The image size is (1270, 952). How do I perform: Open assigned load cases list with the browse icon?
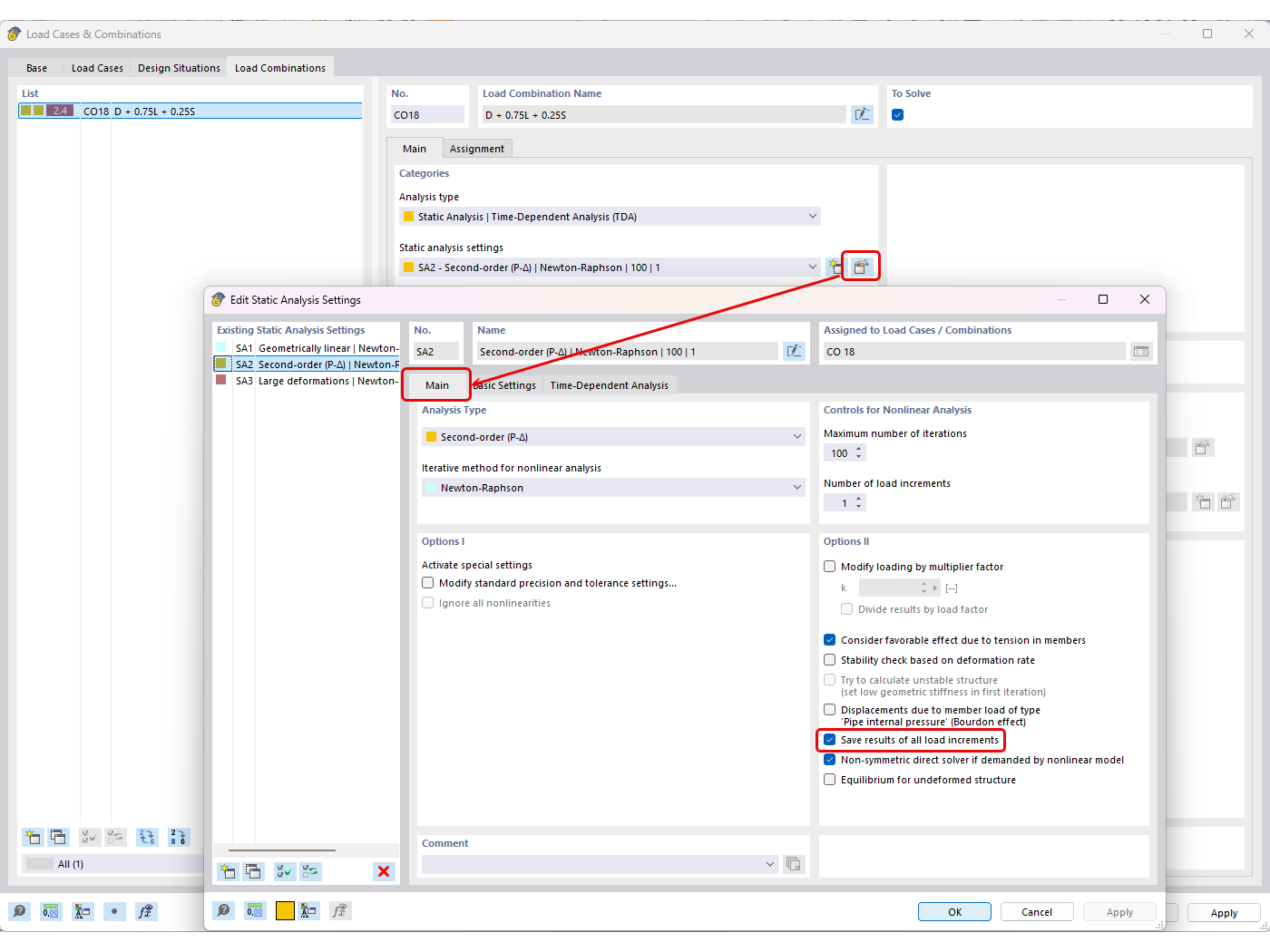[1140, 351]
